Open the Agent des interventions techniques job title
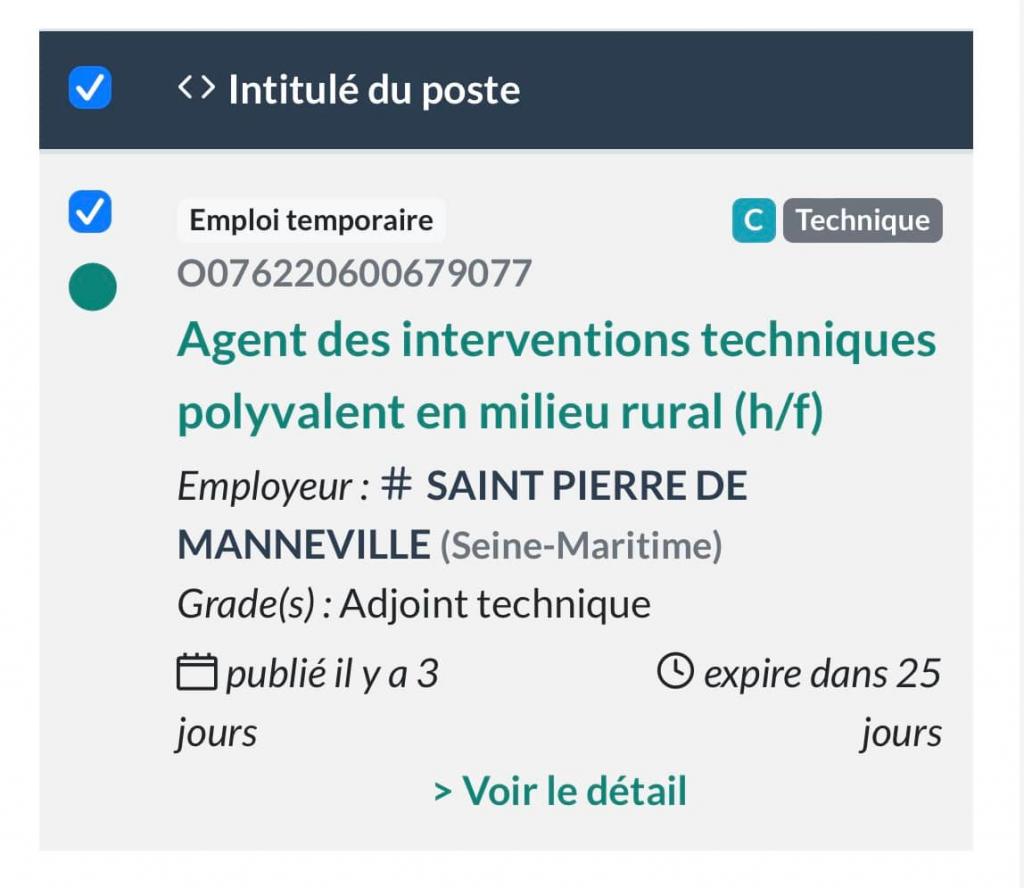Viewport: 1024px width, 888px height. point(556,341)
